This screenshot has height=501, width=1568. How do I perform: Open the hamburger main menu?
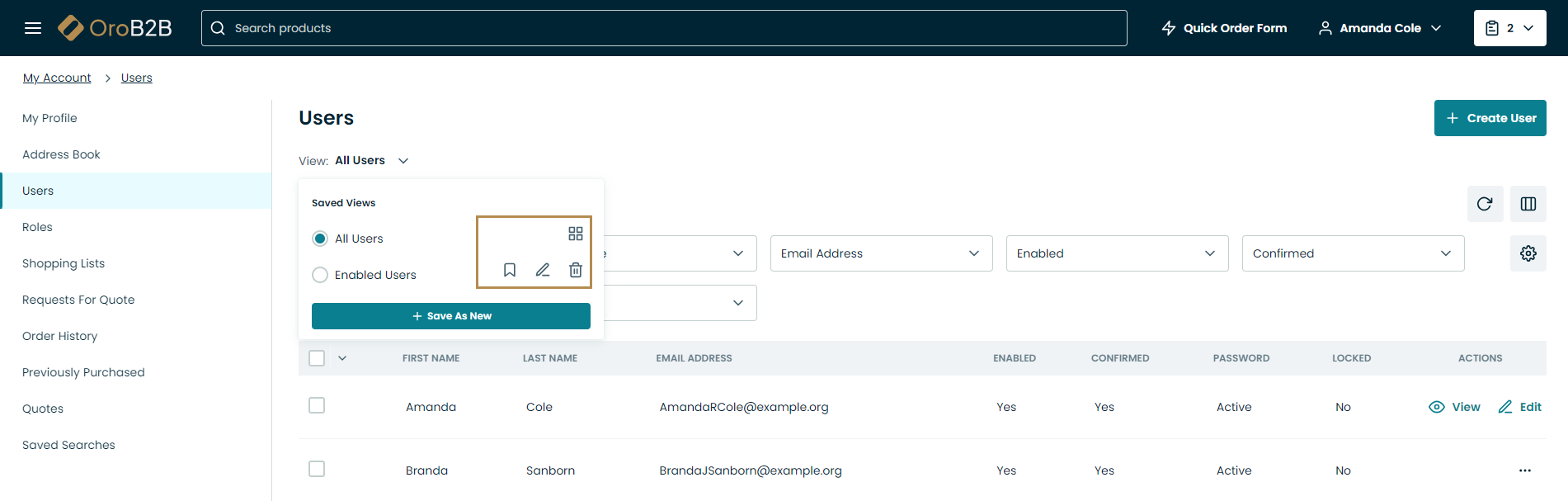point(33,28)
